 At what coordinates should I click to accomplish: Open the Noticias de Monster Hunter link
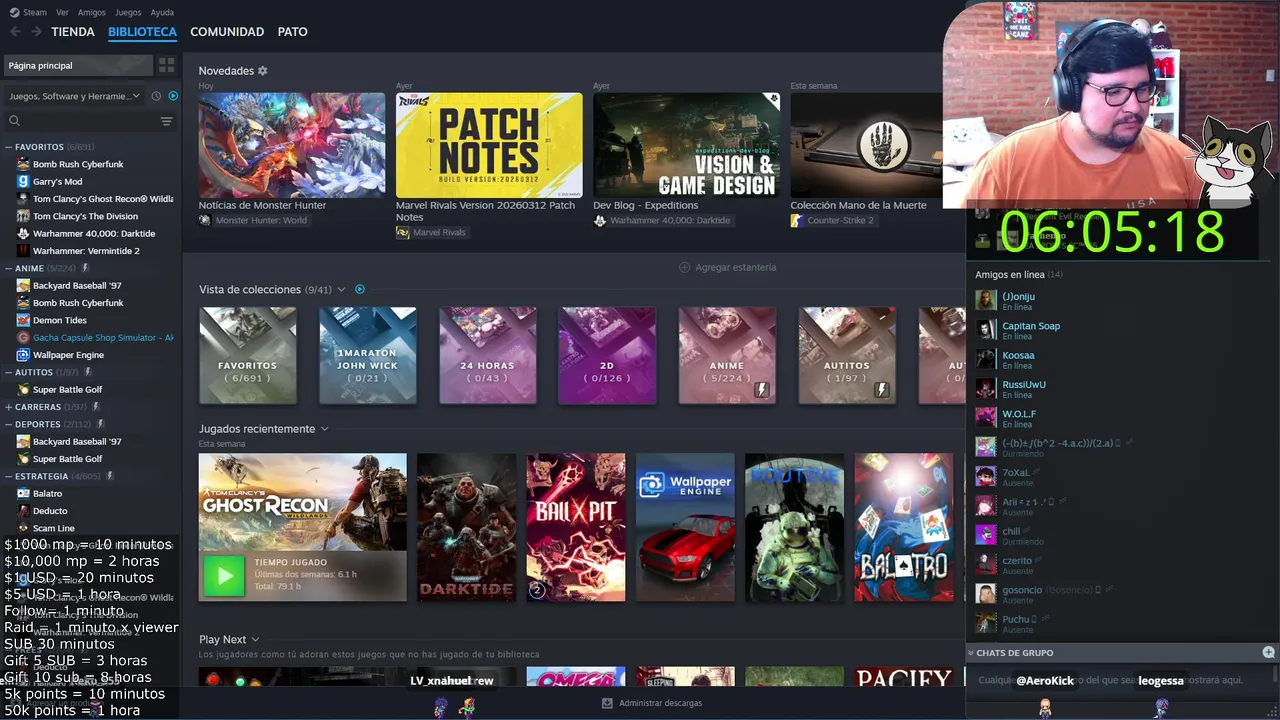(262, 205)
